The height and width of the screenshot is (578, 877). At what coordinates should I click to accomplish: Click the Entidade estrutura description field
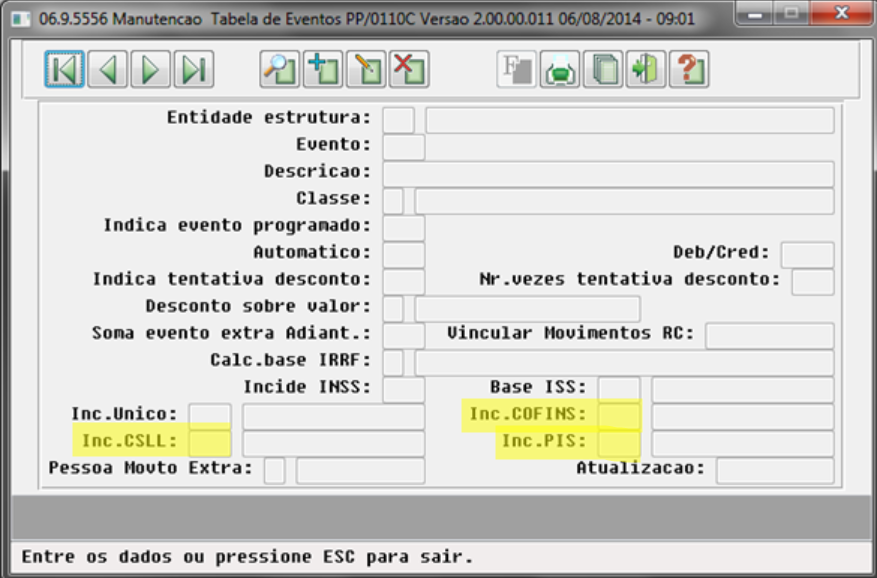630,120
